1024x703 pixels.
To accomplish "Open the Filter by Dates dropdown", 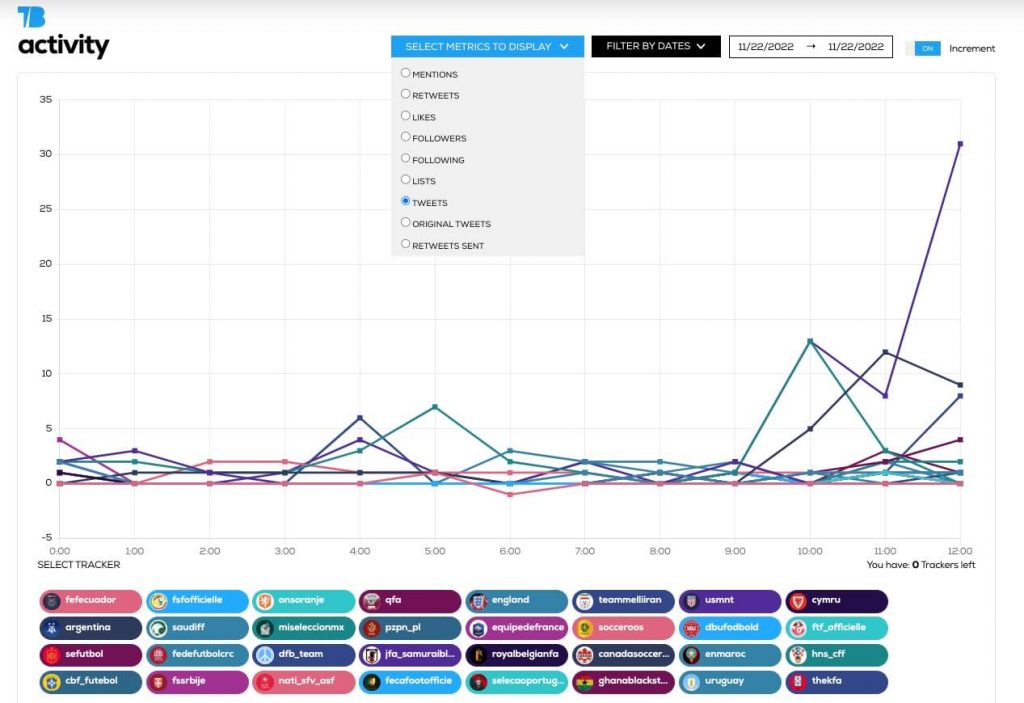I will pos(656,46).
